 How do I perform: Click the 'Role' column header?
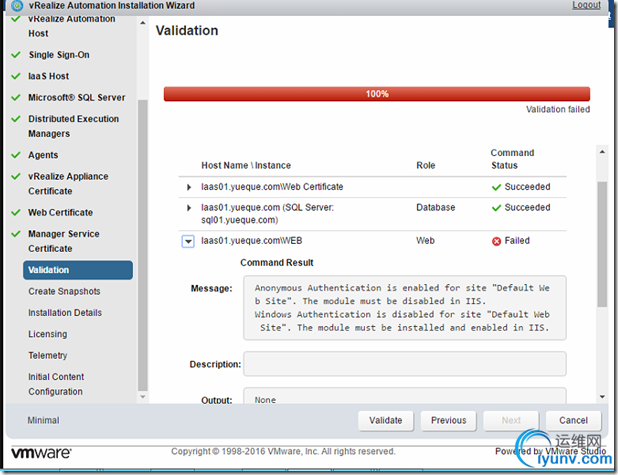pos(426,166)
